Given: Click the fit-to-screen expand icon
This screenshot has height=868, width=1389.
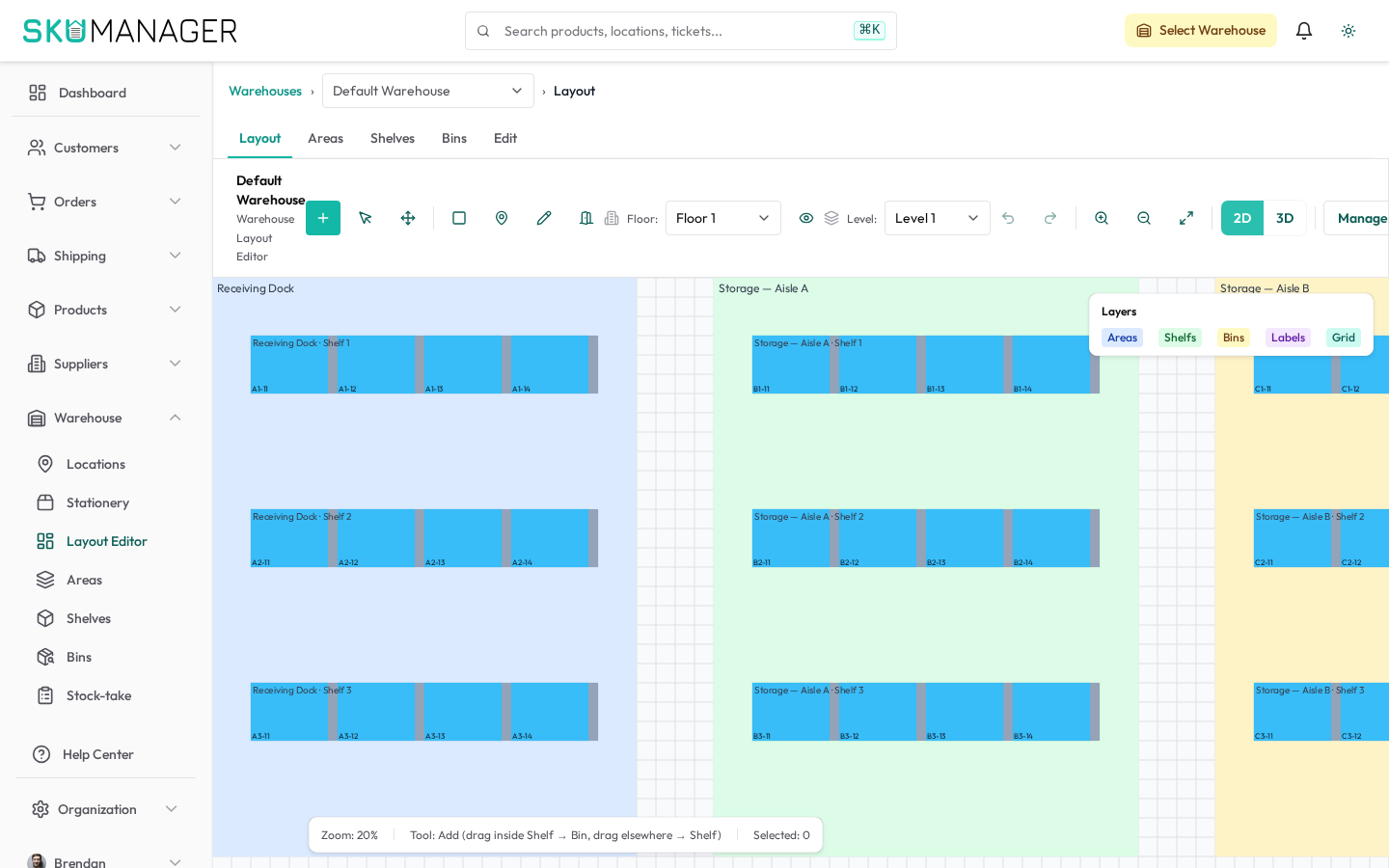Looking at the screenshot, I should (1186, 218).
